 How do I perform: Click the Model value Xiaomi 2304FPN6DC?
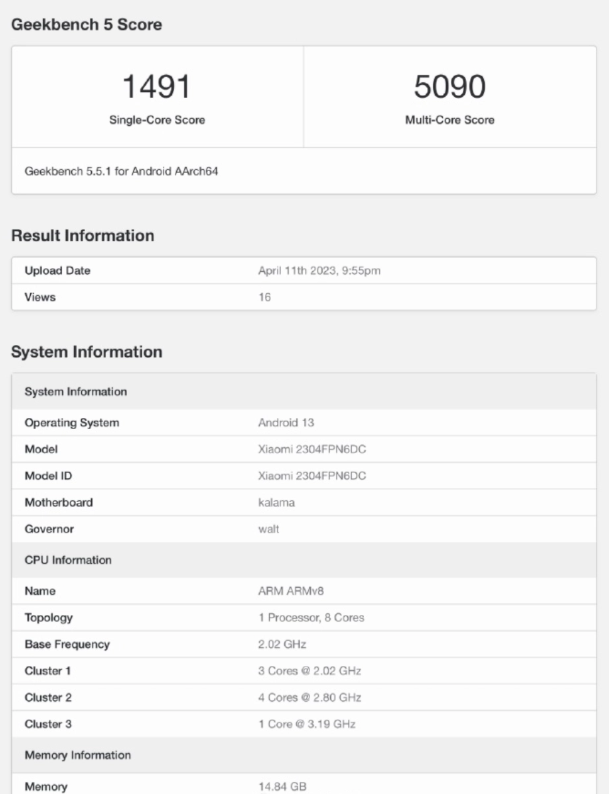(x=312, y=450)
